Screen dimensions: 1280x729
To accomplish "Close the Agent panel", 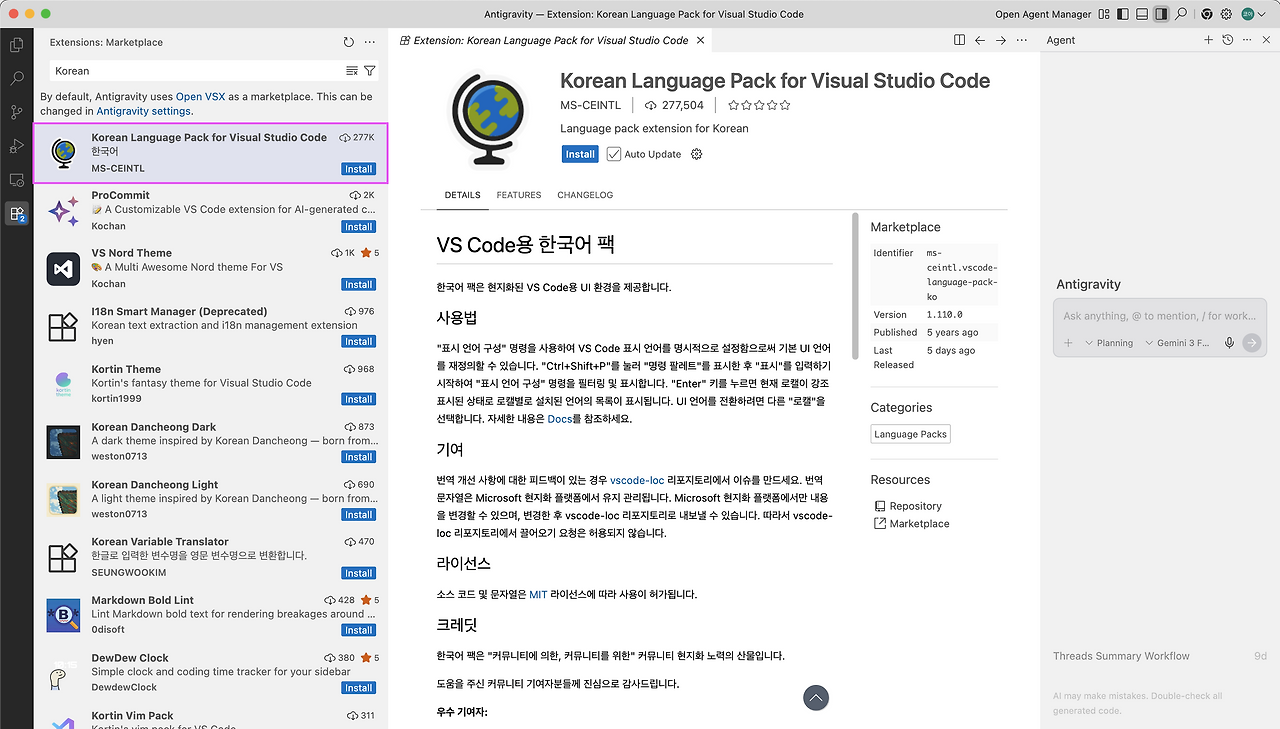I will click(x=1265, y=40).
